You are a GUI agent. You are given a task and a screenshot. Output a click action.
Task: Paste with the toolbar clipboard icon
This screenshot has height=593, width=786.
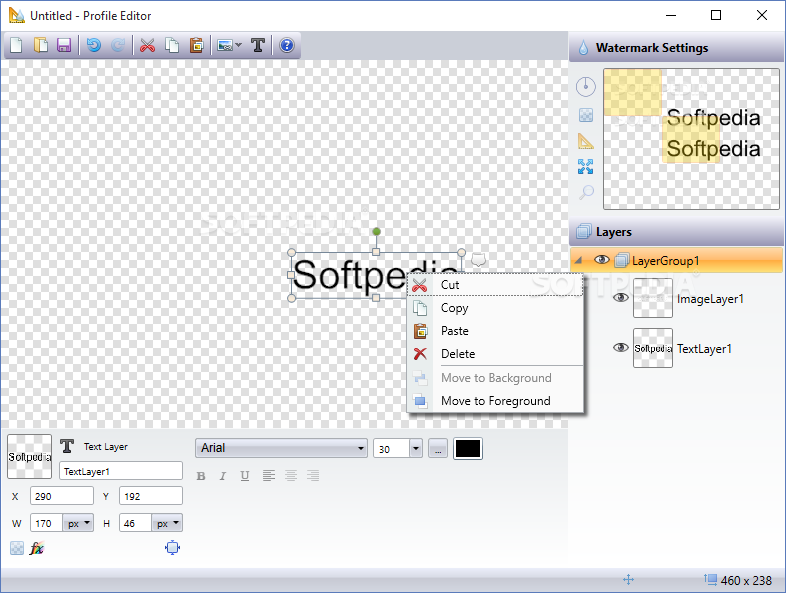tap(196, 46)
